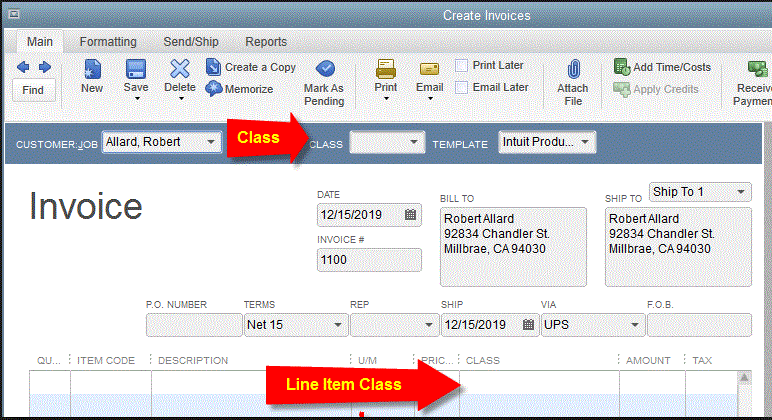Create a New invoice
This screenshot has height=420, width=772.
pos(92,76)
